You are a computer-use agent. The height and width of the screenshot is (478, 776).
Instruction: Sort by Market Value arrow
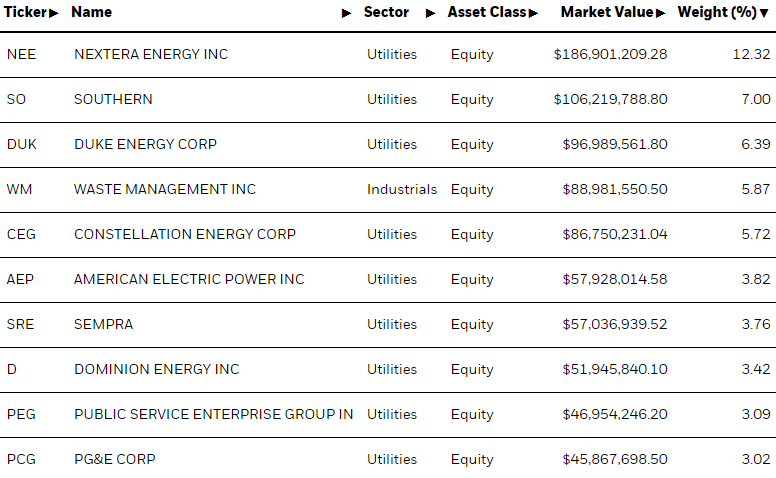(x=661, y=13)
